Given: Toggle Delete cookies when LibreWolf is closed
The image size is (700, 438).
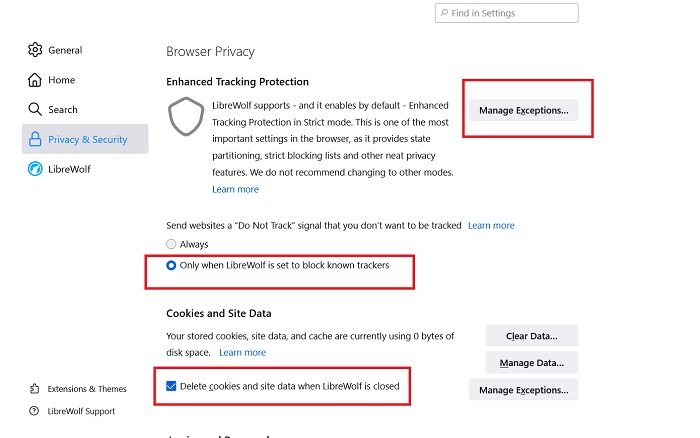Looking at the screenshot, I should (x=172, y=385).
